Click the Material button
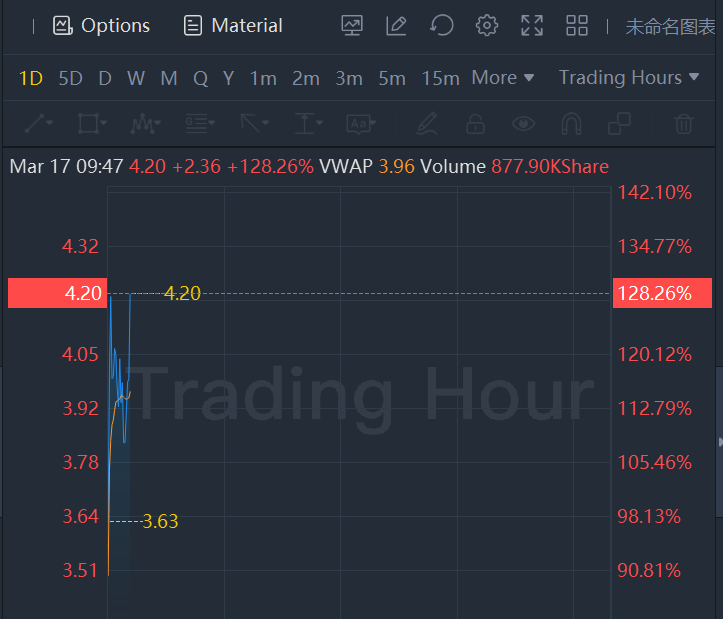Viewport: 723px width, 619px height. (233, 26)
